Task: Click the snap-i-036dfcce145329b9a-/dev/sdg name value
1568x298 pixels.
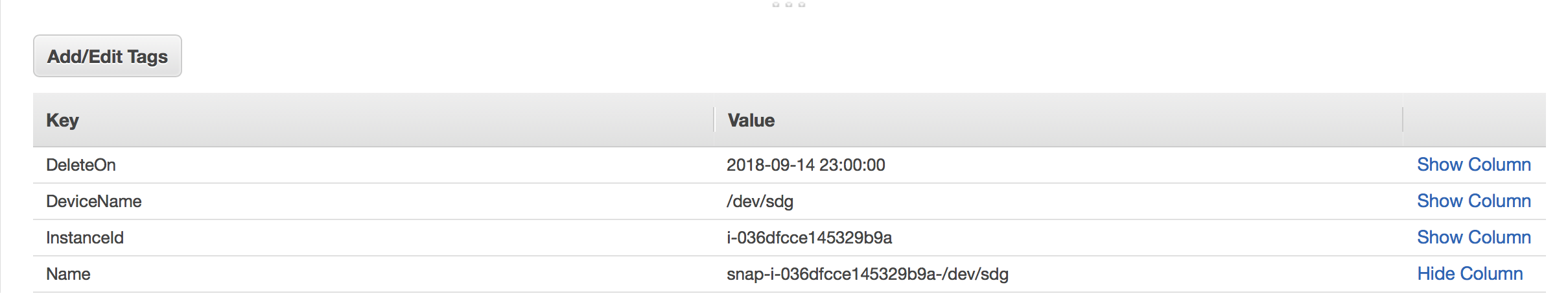Action: [867, 274]
